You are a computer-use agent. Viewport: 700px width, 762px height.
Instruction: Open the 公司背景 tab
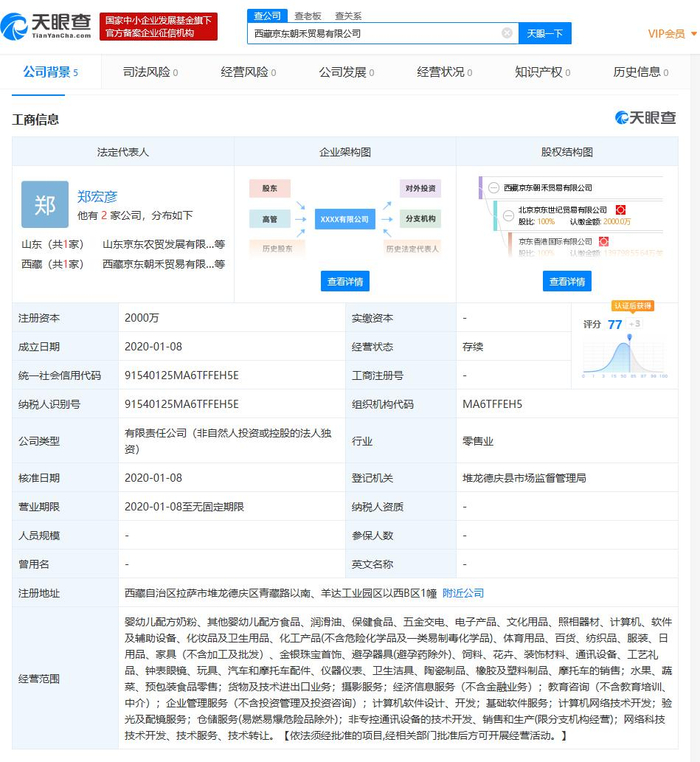click(51, 72)
